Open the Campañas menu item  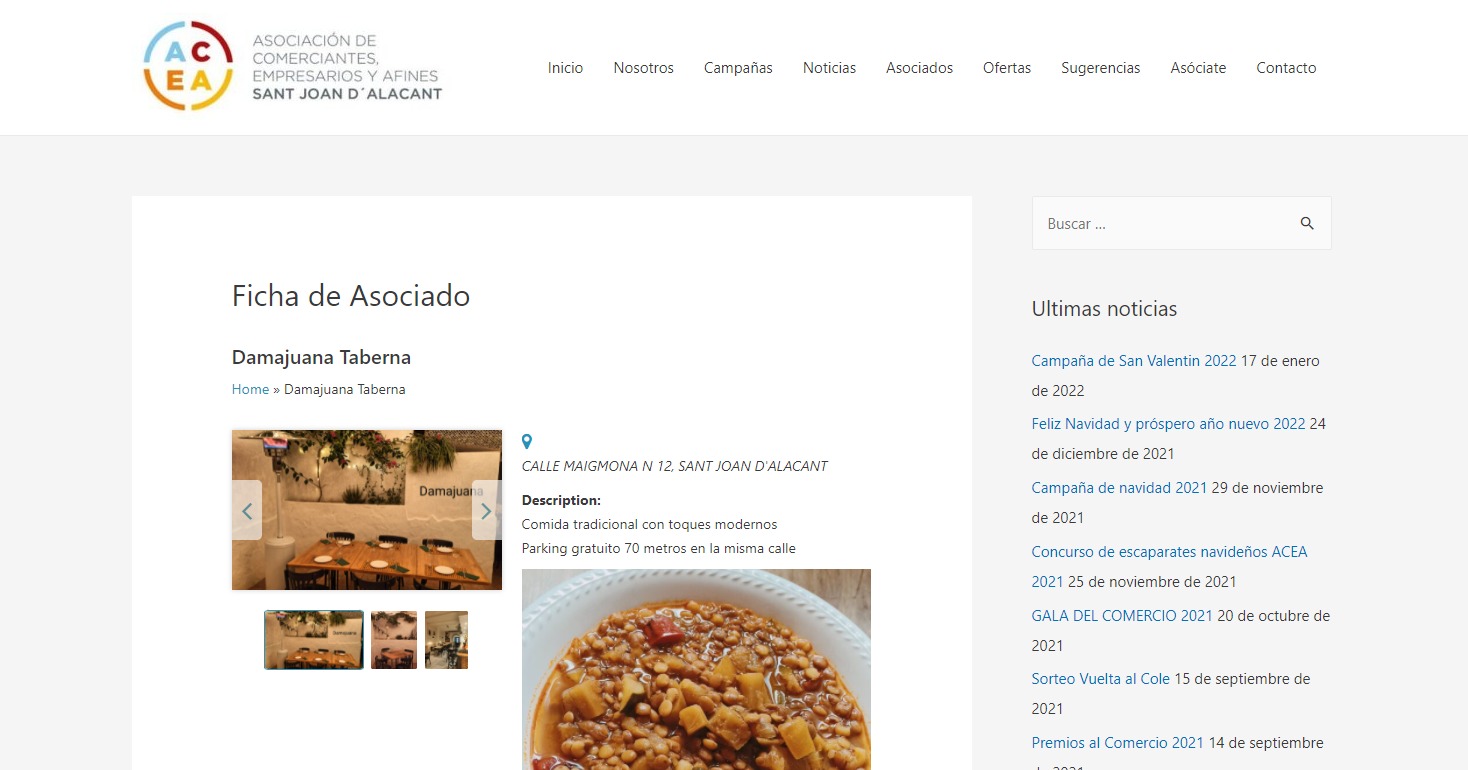pos(738,68)
